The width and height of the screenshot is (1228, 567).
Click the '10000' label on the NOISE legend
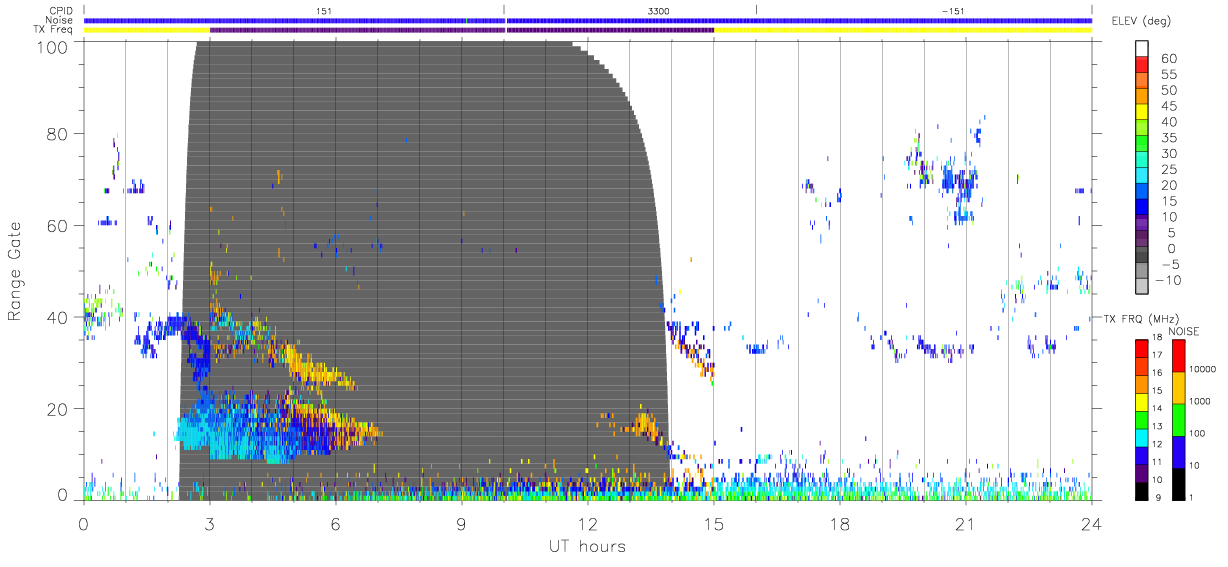click(1205, 371)
